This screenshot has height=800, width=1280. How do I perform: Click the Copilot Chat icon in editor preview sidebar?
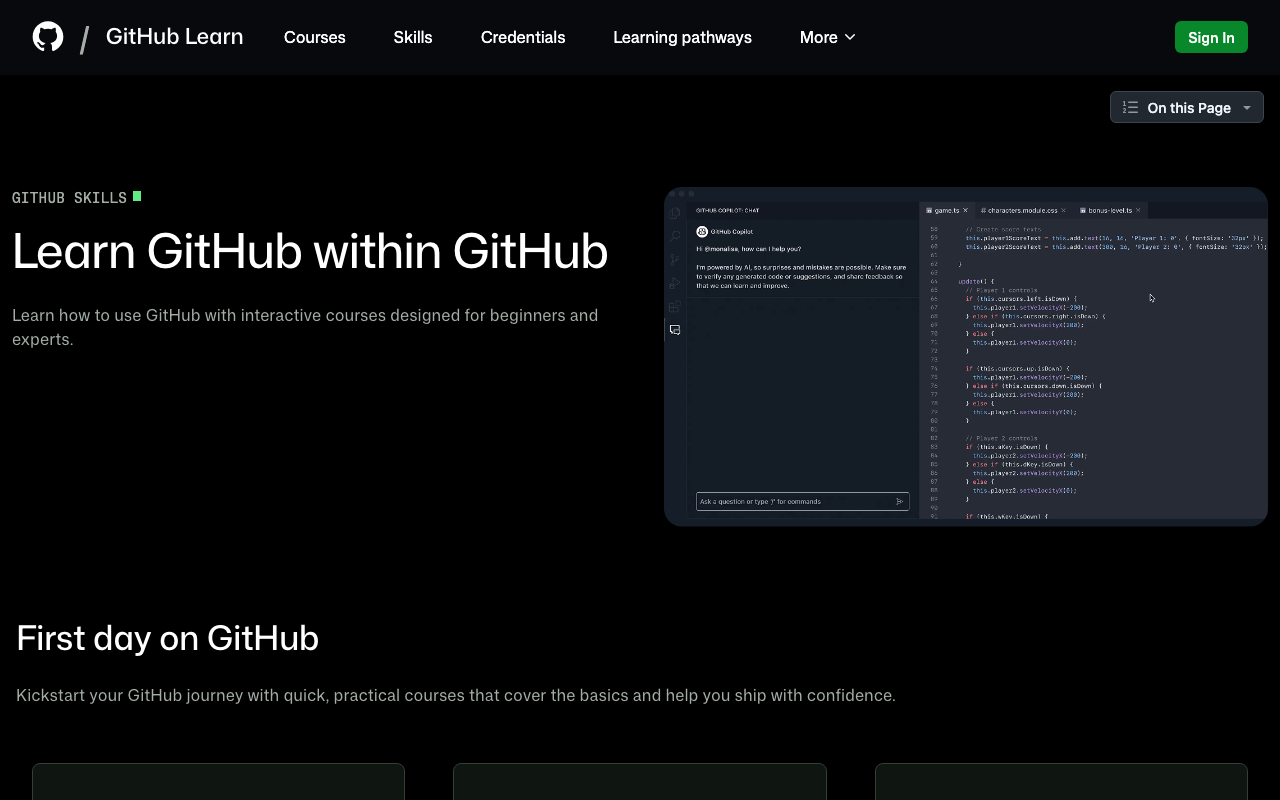click(675, 330)
